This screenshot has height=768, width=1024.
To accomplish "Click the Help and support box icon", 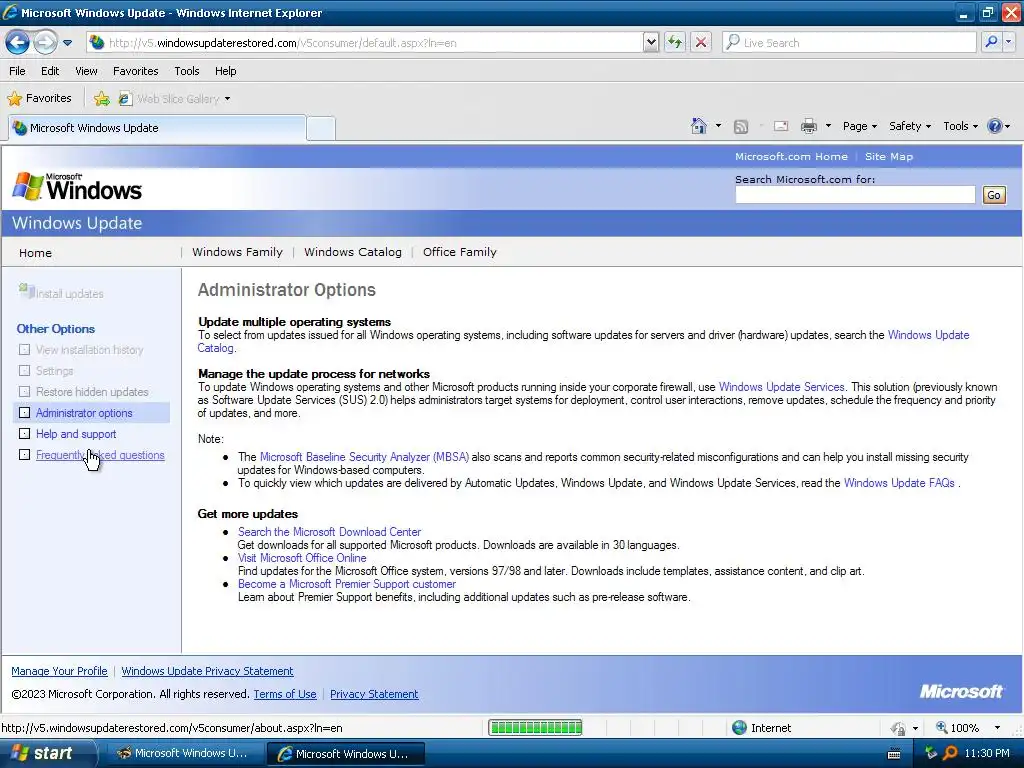I will [x=24, y=434].
